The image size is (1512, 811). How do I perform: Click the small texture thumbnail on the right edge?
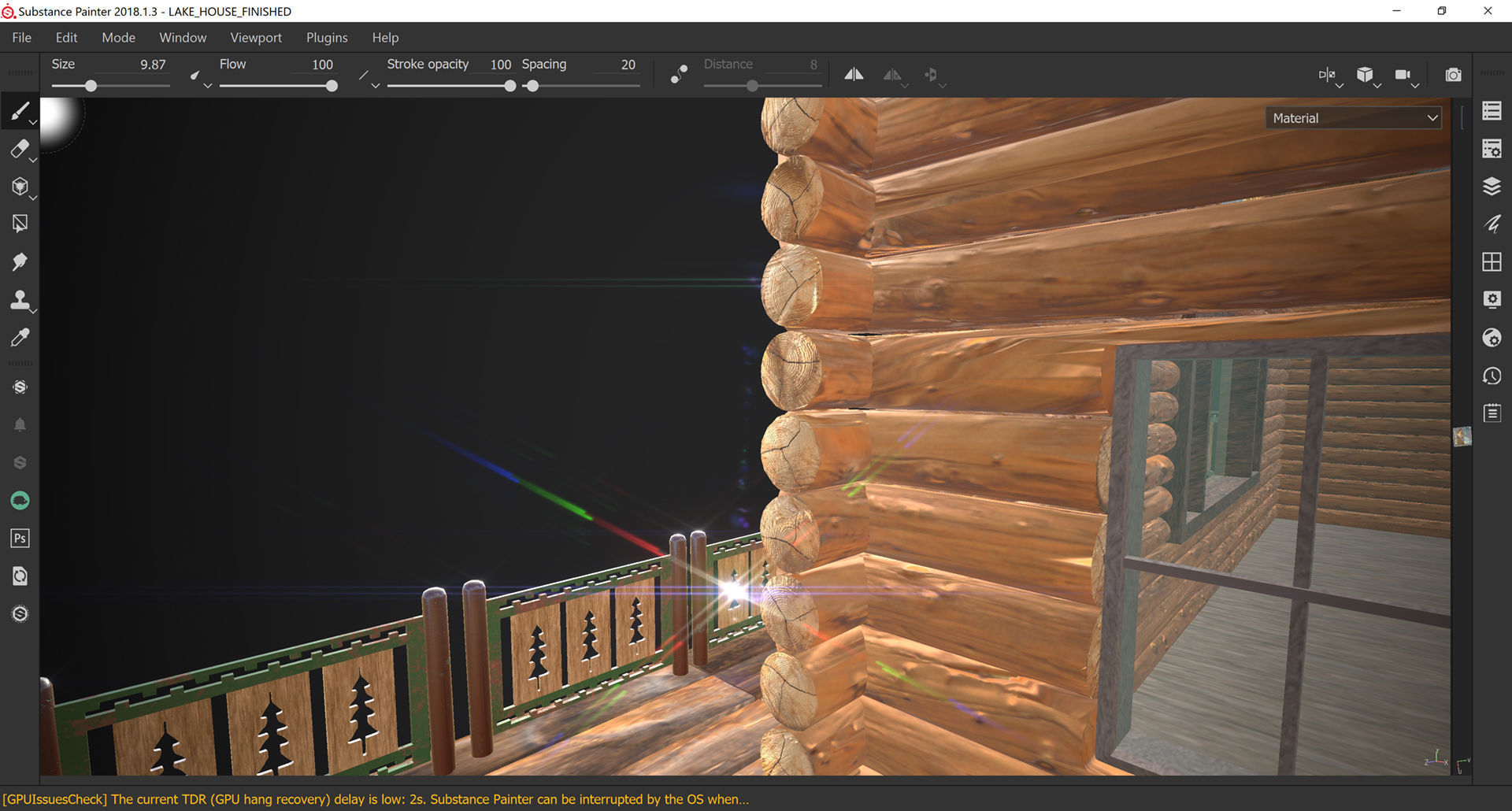pyautogui.click(x=1462, y=436)
